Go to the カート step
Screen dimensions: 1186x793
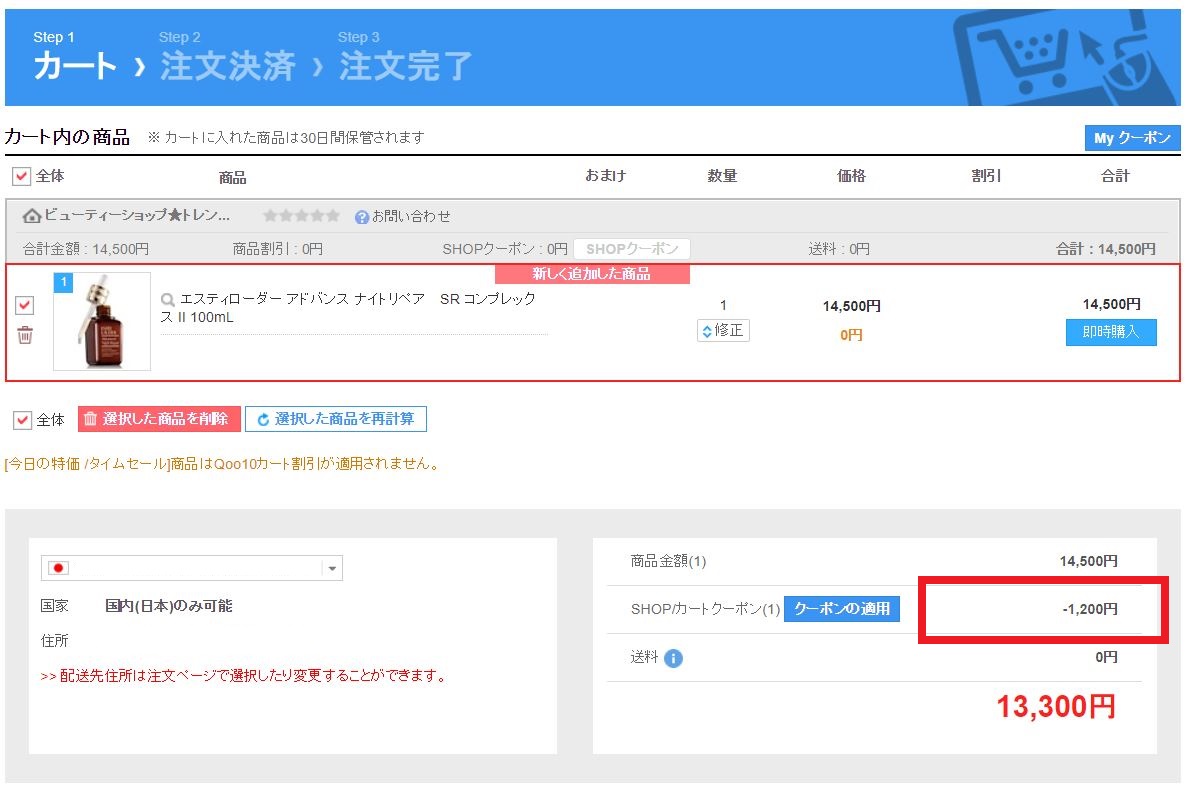(x=75, y=66)
